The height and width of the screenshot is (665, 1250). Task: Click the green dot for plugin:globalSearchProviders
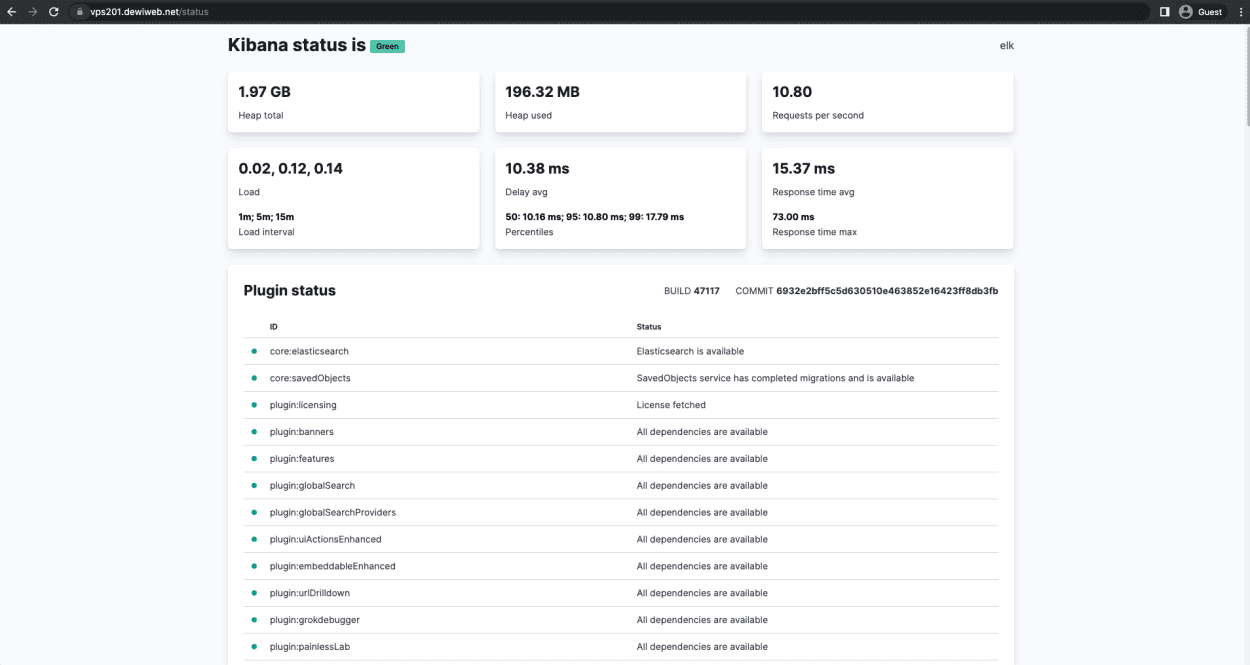[254, 513]
